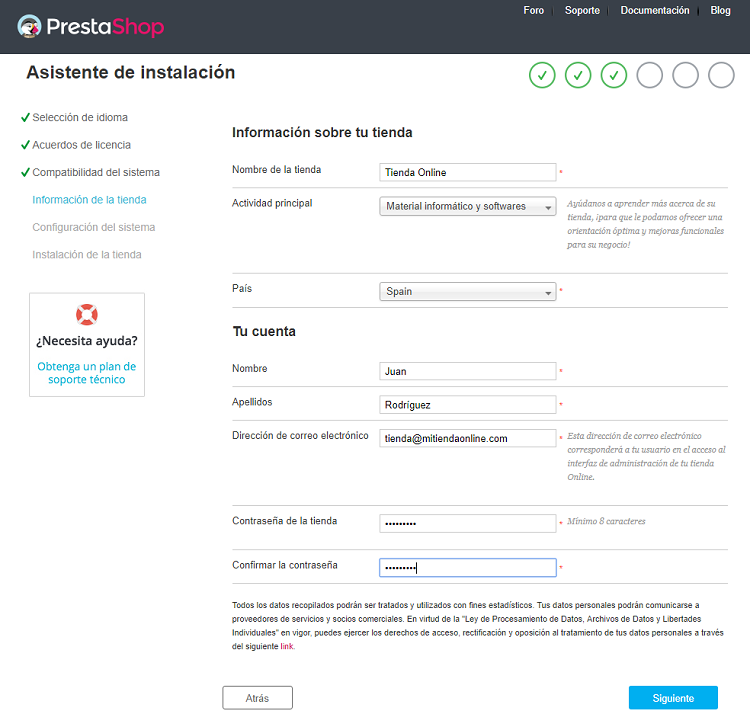Click the first completed step circle
Screen dimensions: 750x714
click(x=542, y=75)
